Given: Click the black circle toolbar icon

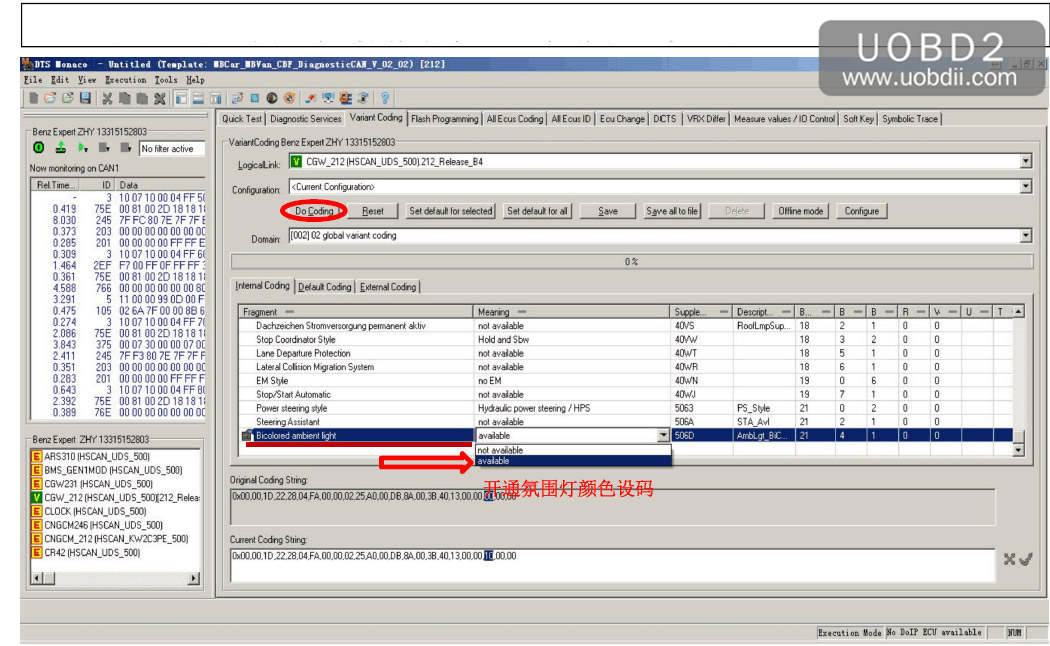Looking at the screenshot, I should (272, 98).
